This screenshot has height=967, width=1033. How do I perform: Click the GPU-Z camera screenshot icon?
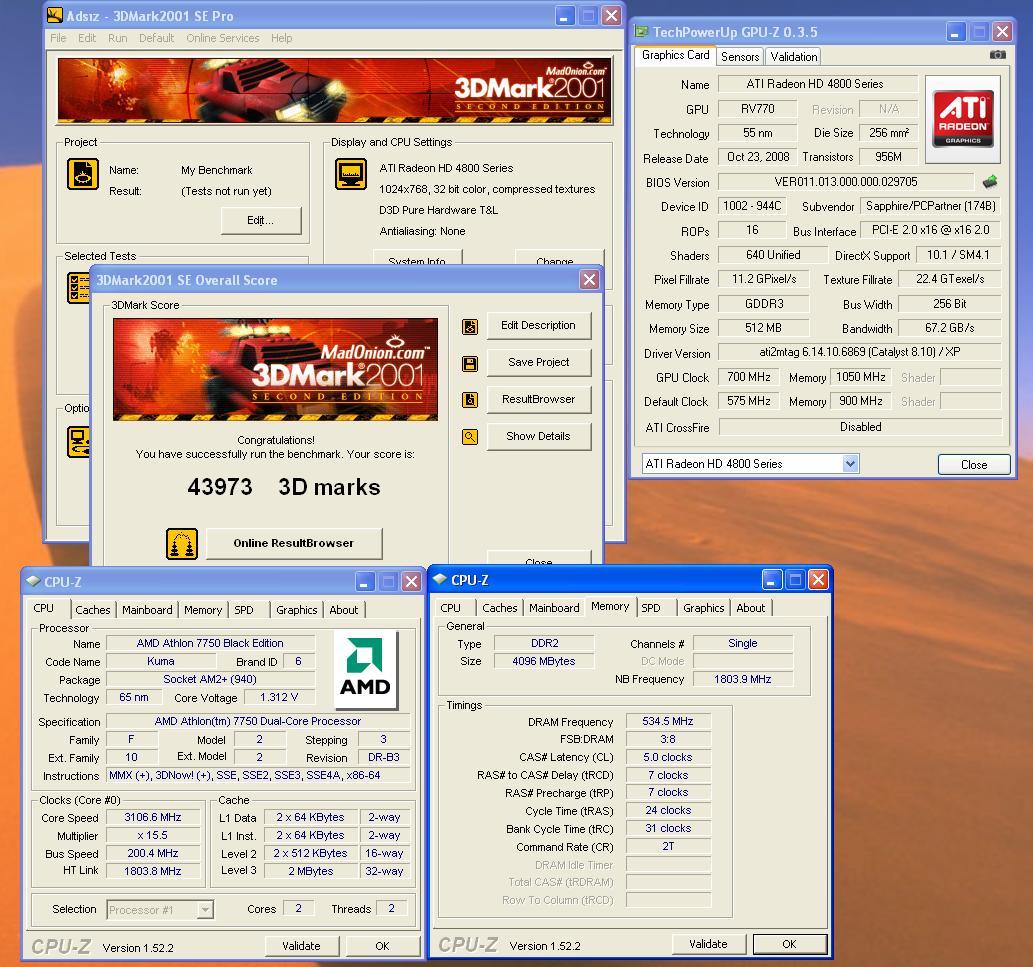click(x=997, y=55)
